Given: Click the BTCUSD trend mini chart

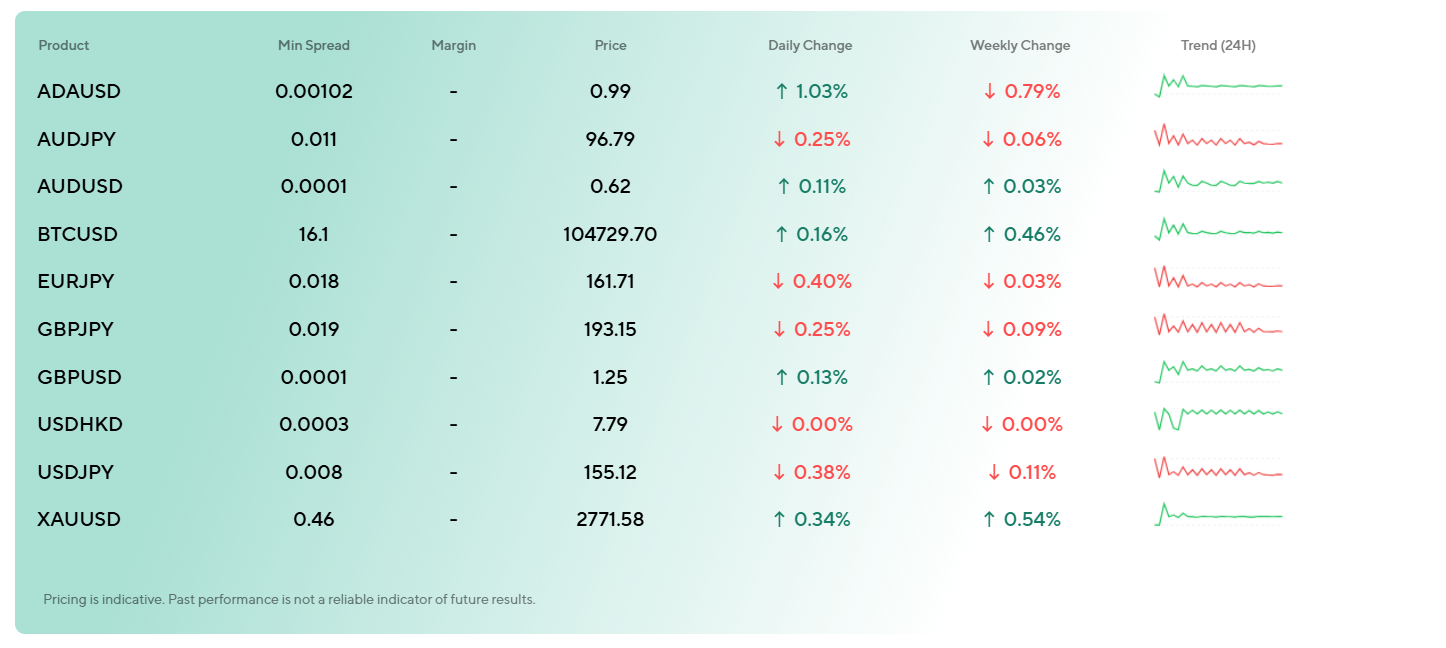Looking at the screenshot, I should pos(1218,230).
